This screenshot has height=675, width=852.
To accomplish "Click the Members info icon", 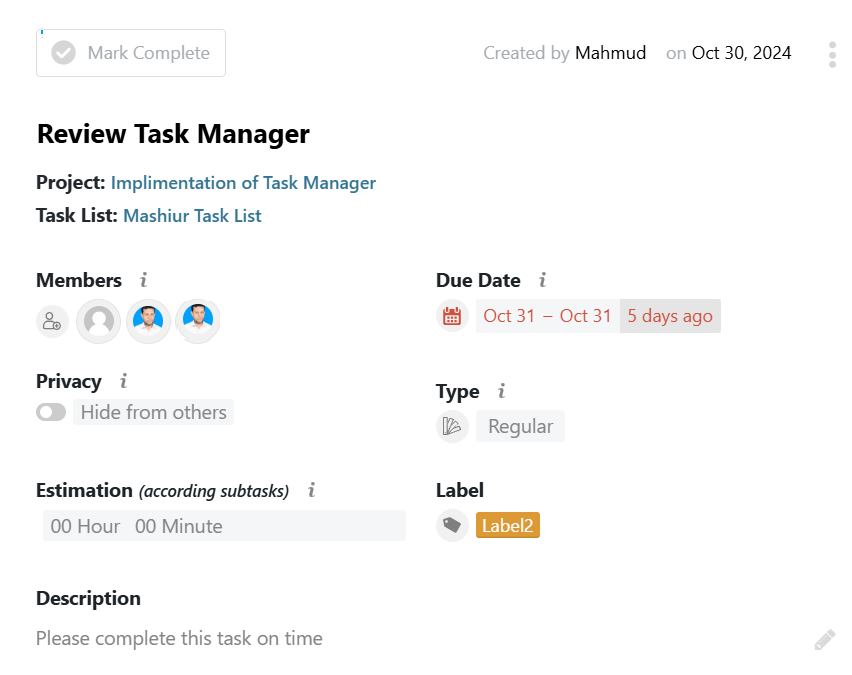I will coord(145,280).
